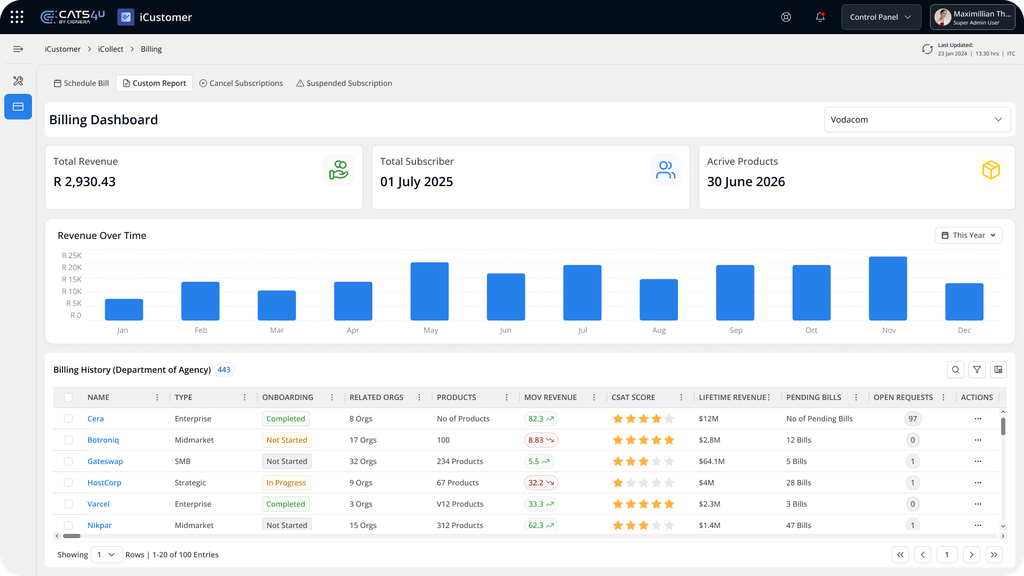The image size is (1024, 576).
Task: Open the notifications bell
Action: pyautogui.click(x=820, y=17)
